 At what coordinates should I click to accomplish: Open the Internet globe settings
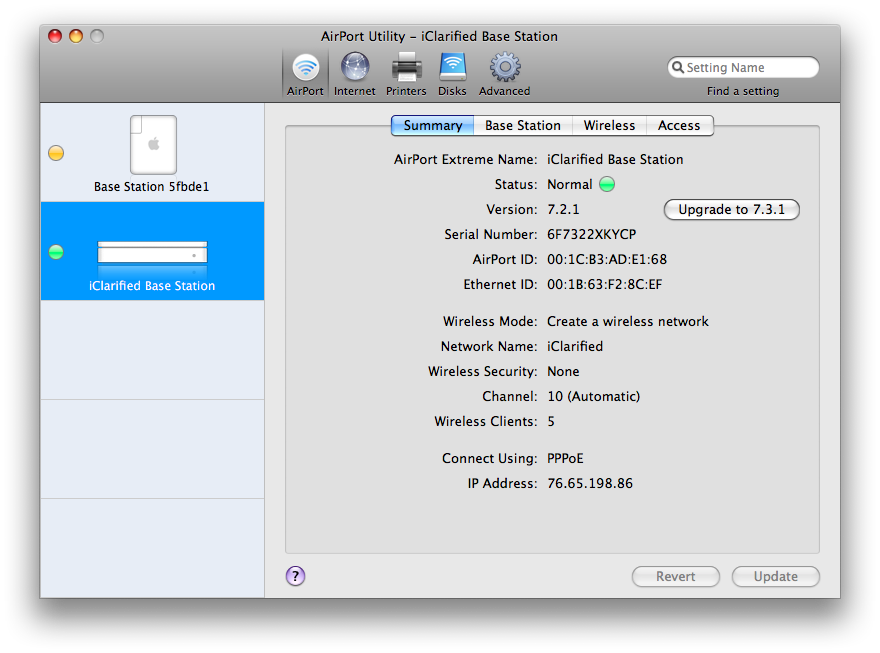click(x=354, y=74)
